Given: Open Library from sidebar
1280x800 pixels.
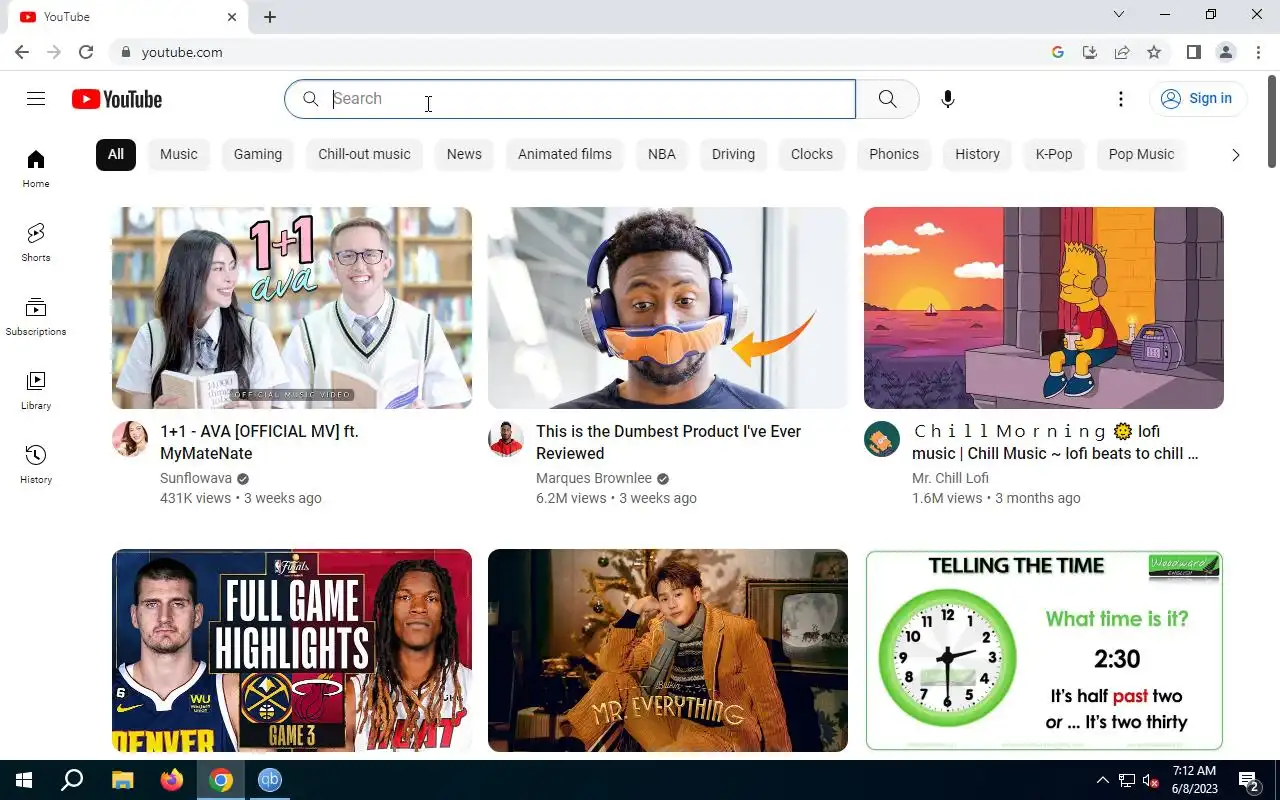Looking at the screenshot, I should pyautogui.click(x=36, y=391).
